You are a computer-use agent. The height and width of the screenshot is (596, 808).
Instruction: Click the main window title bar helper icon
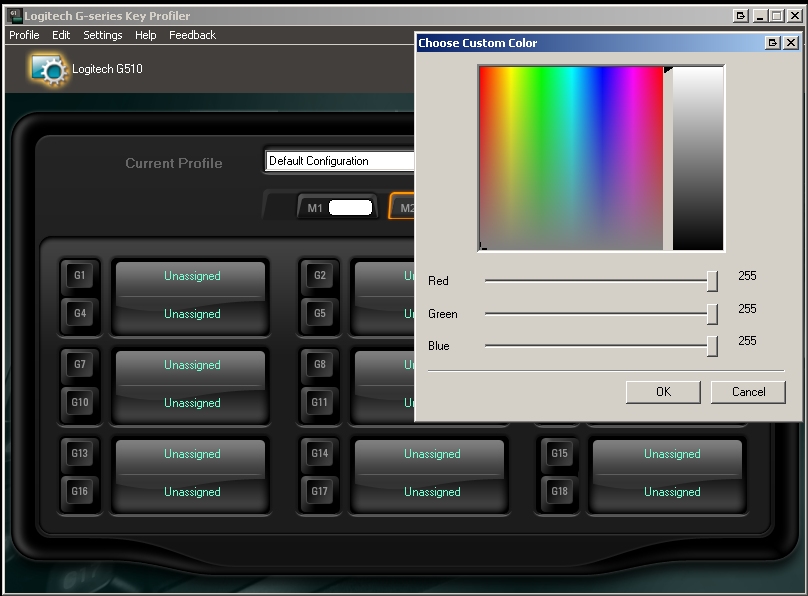(740, 16)
